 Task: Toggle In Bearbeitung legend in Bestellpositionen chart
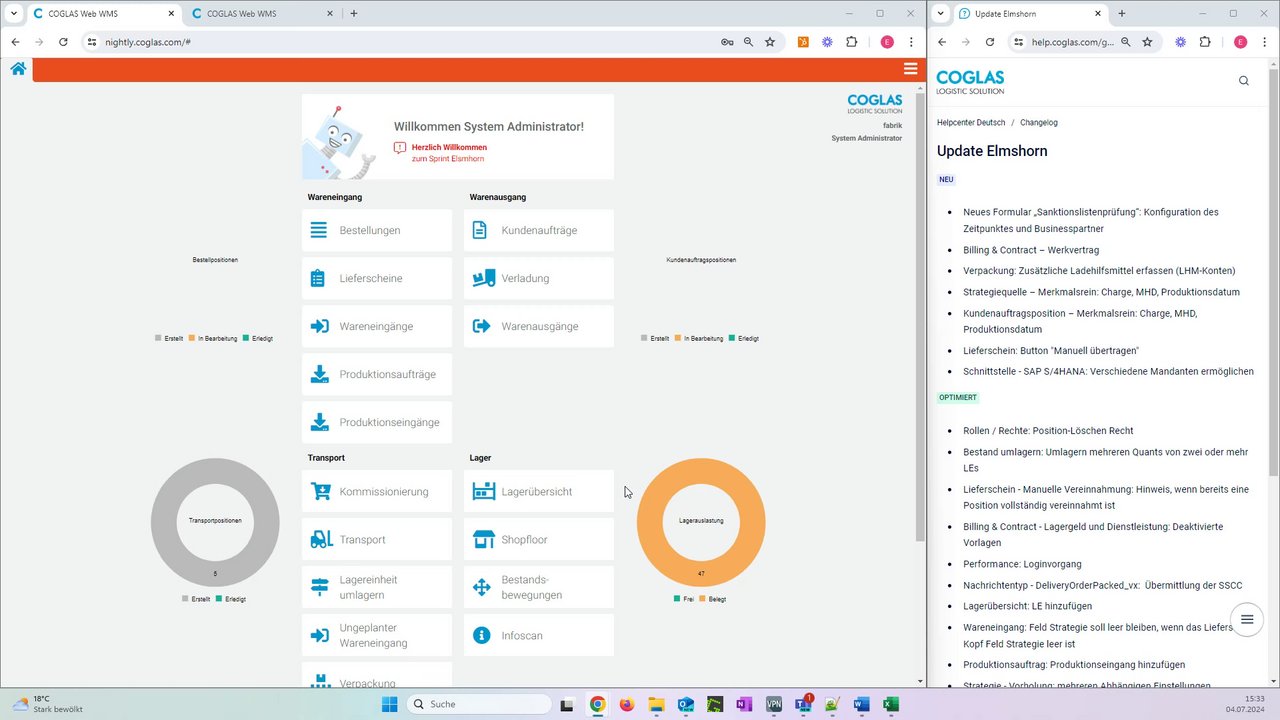[x=213, y=339]
